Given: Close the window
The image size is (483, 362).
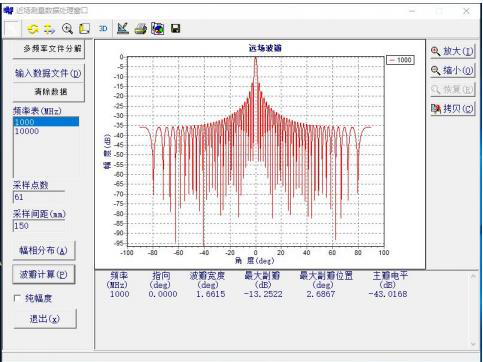Looking at the screenshot, I should (466, 11).
